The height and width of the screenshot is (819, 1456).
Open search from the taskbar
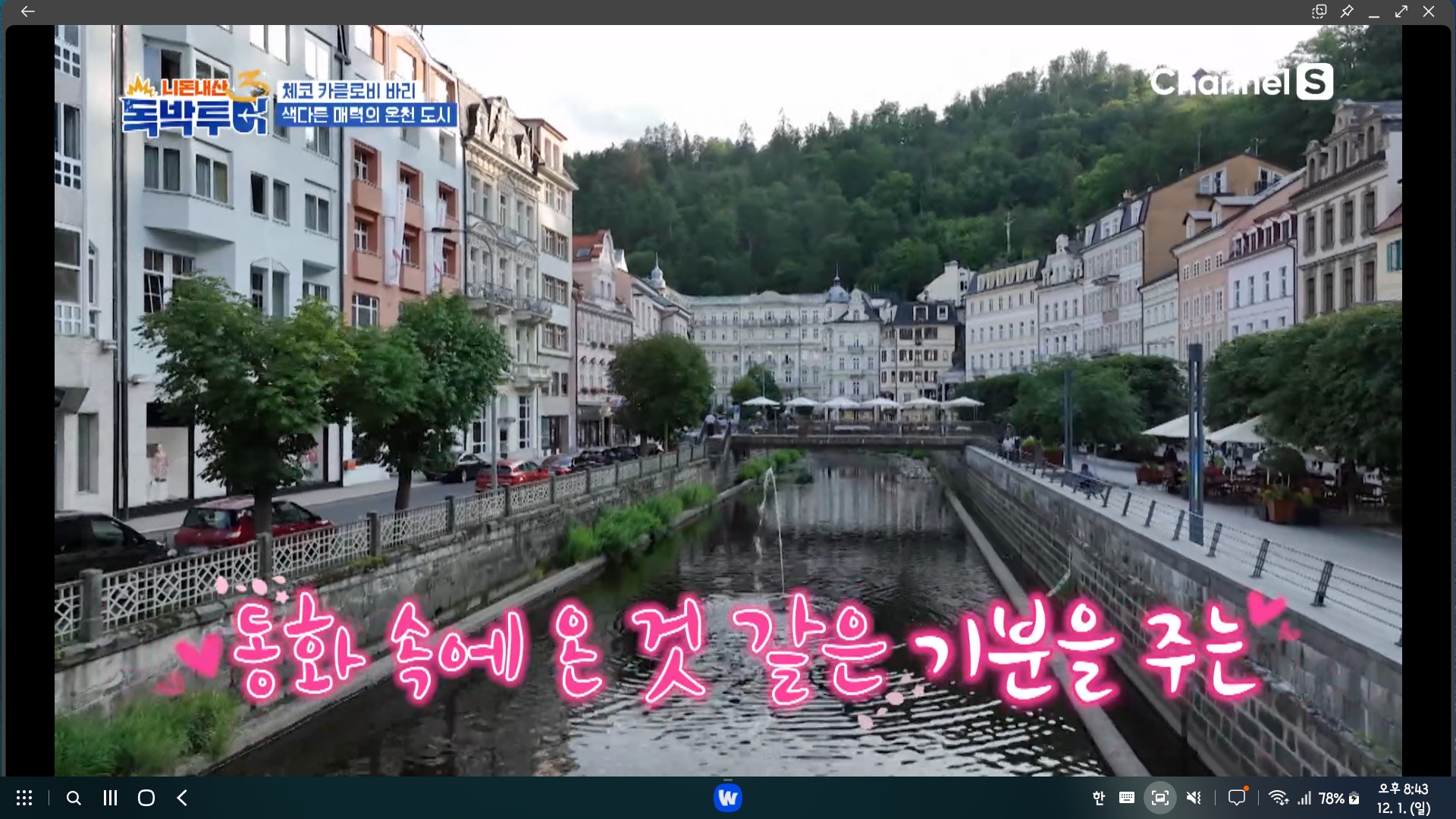tap(74, 798)
